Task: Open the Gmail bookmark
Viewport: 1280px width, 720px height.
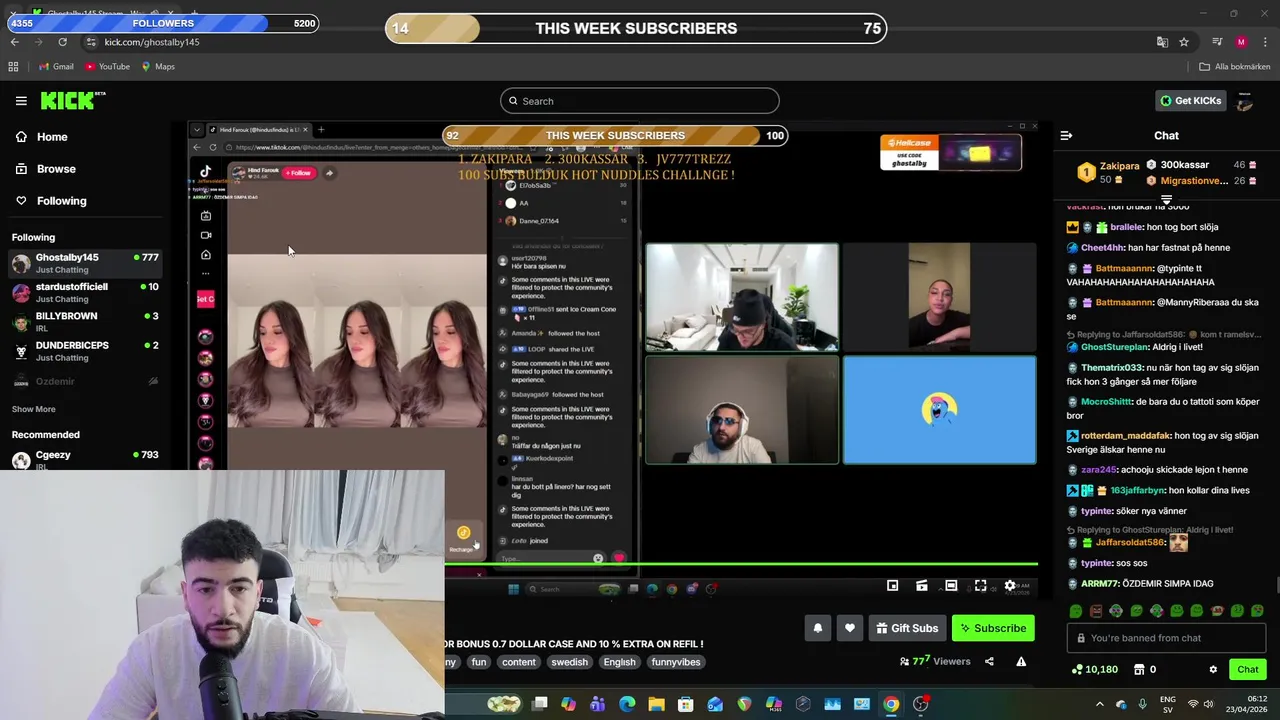Action: (55, 67)
